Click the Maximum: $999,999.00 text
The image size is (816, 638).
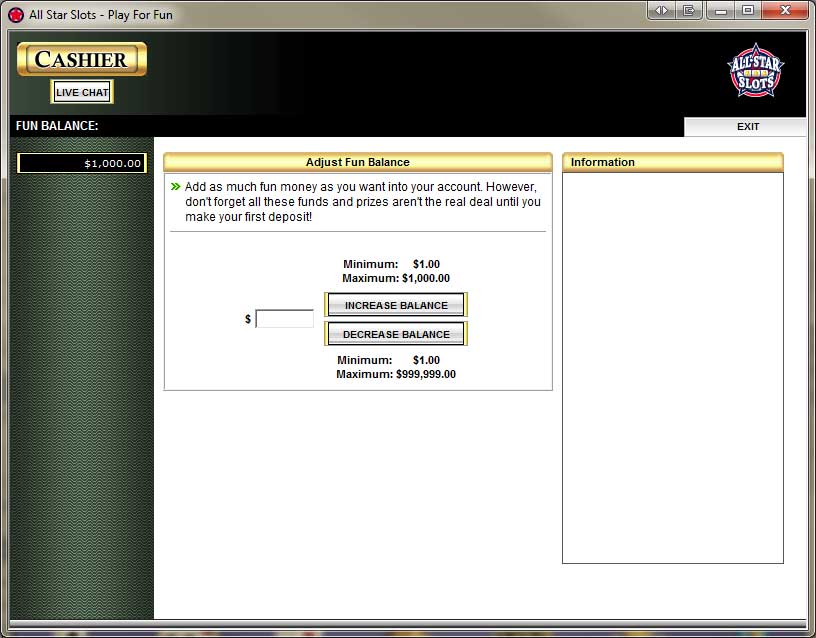[396, 374]
